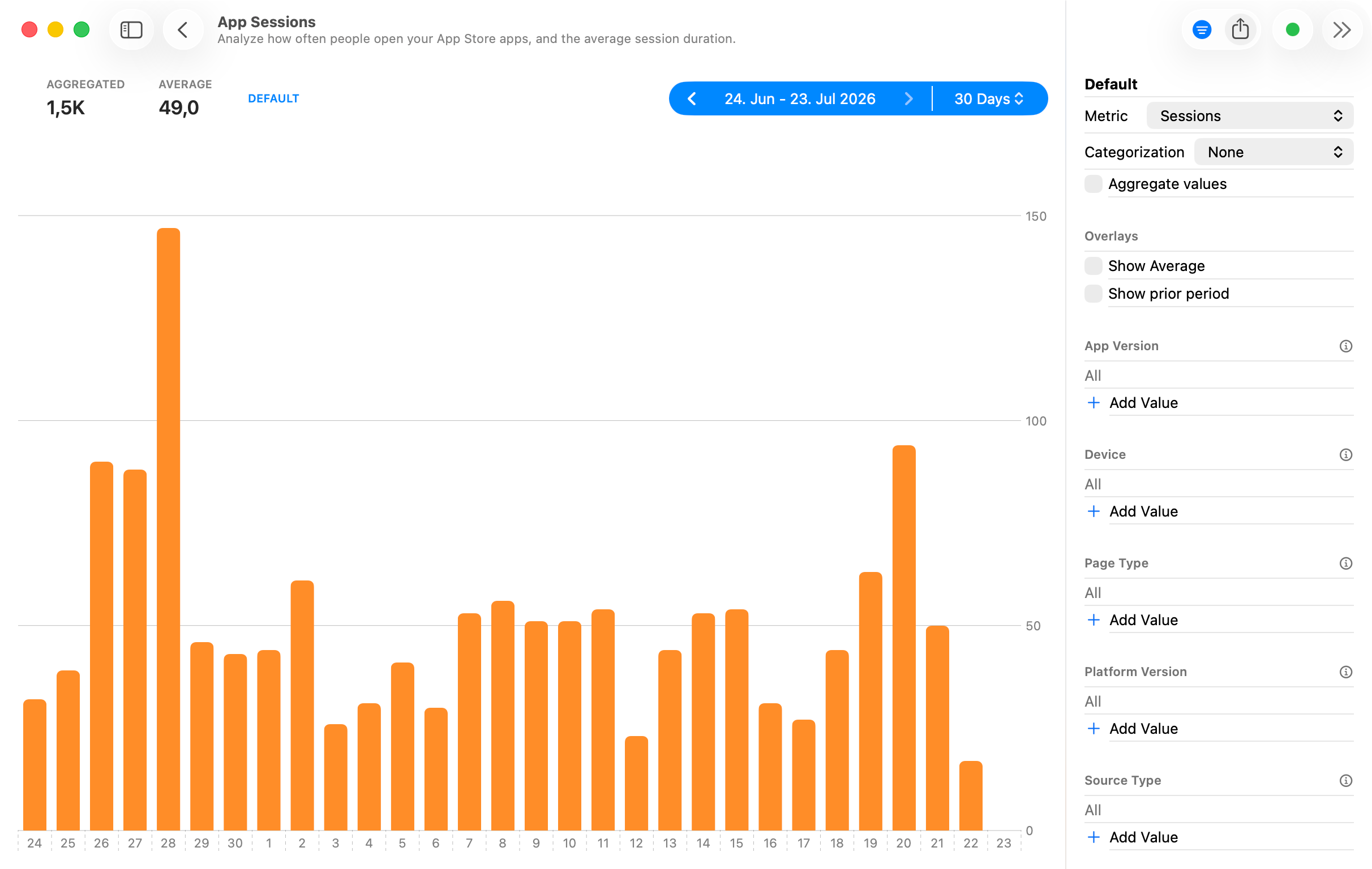Screen dimensions: 1372x869
Task: Close the window with red button
Action: click(x=29, y=29)
